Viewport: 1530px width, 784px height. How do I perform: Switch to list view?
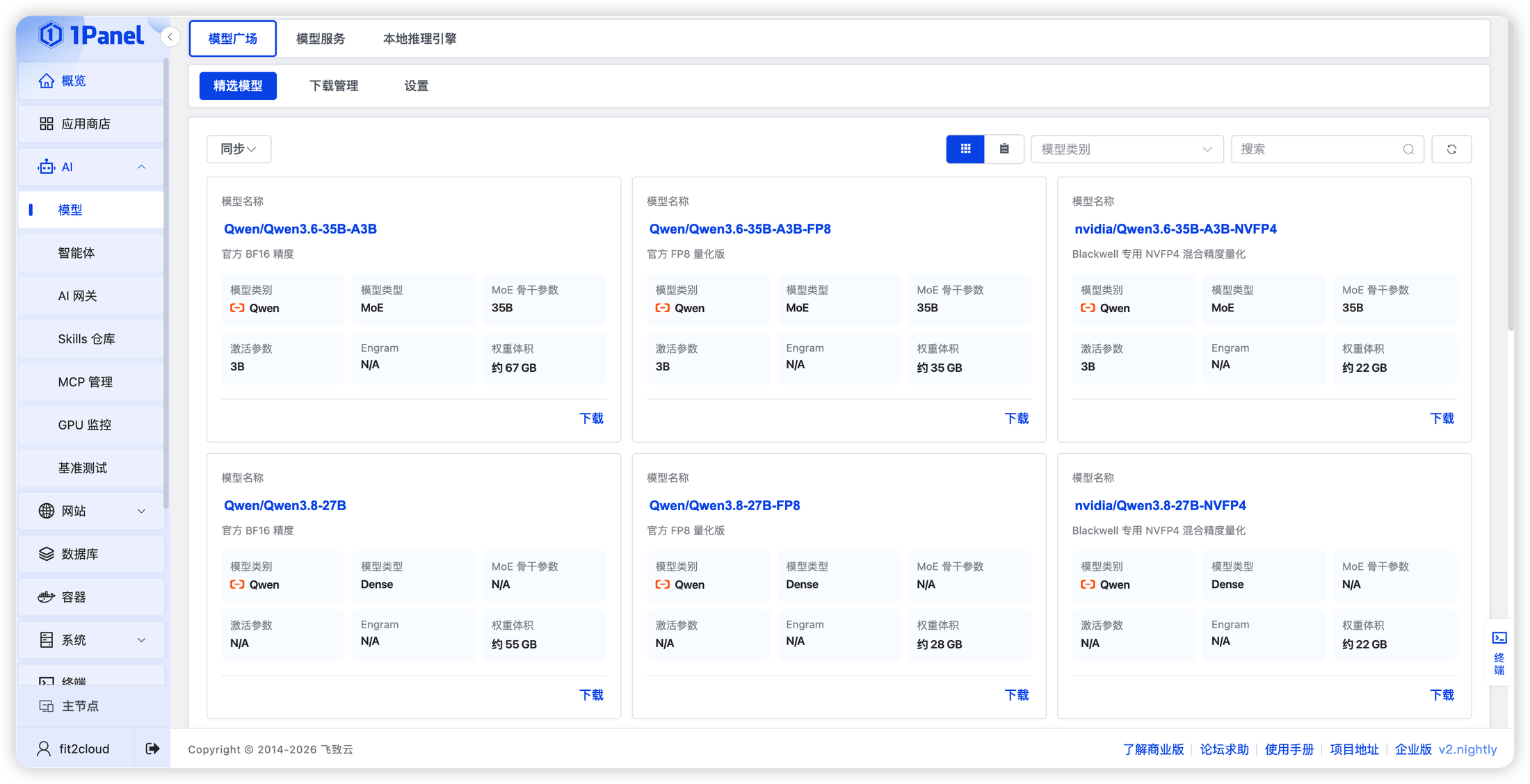pyautogui.click(x=1004, y=149)
